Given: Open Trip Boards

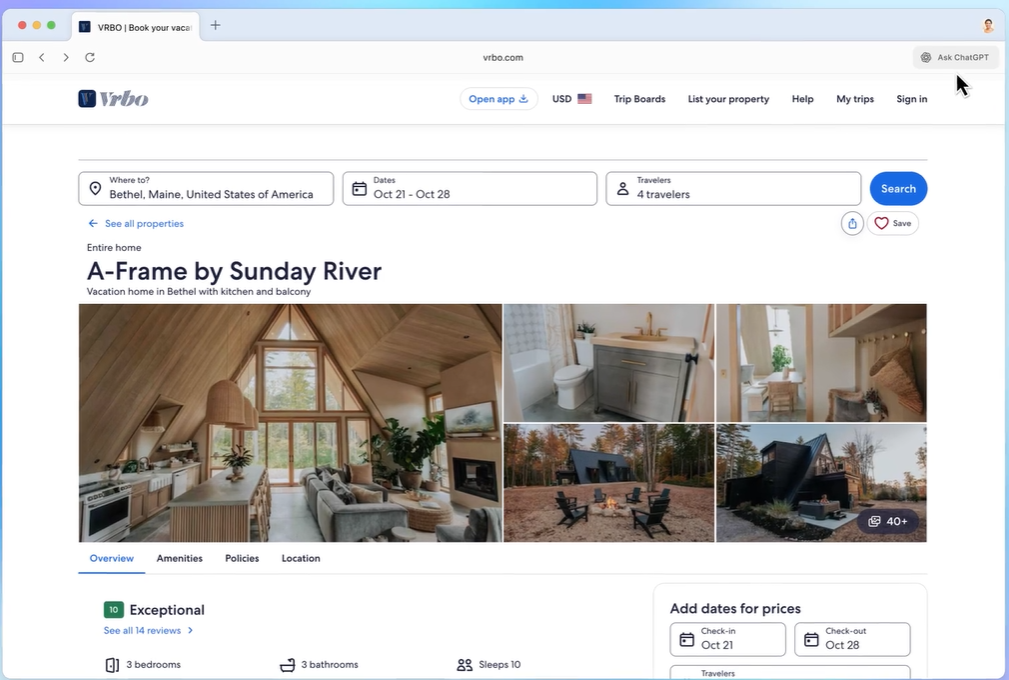Looking at the screenshot, I should click(639, 98).
